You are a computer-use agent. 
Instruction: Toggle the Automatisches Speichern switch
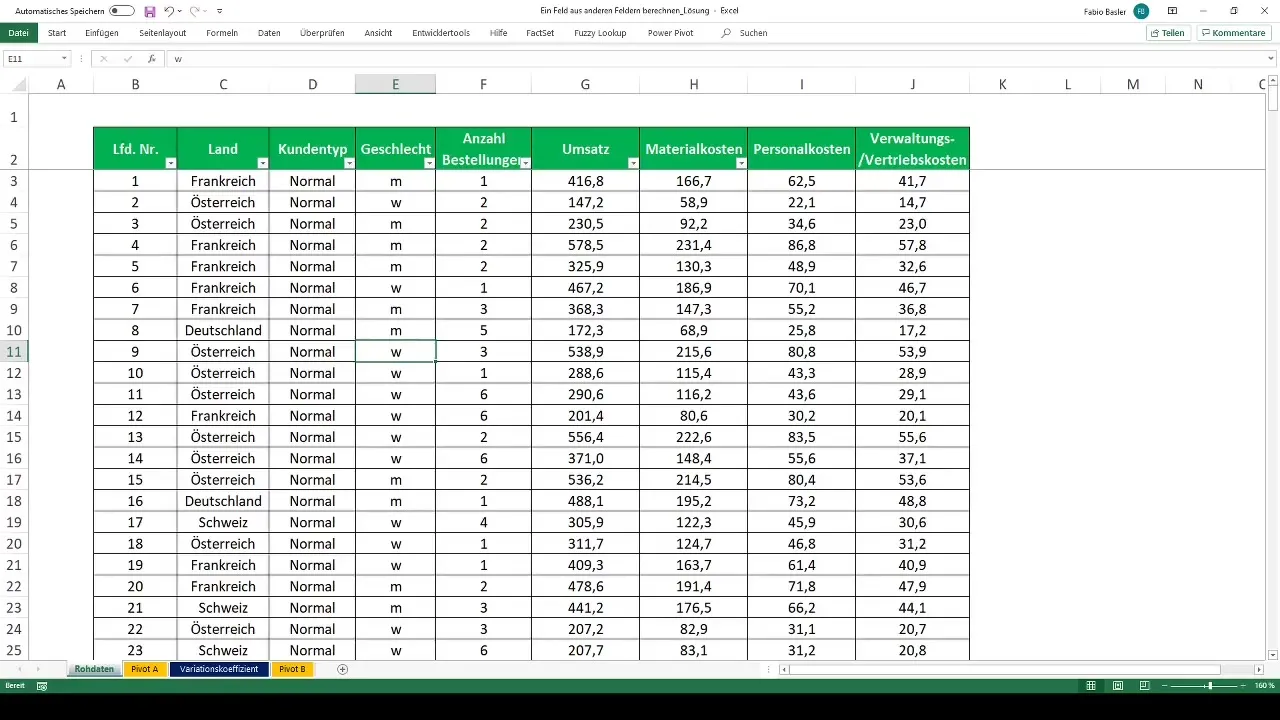pyautogui.click(x=122, y=10)
